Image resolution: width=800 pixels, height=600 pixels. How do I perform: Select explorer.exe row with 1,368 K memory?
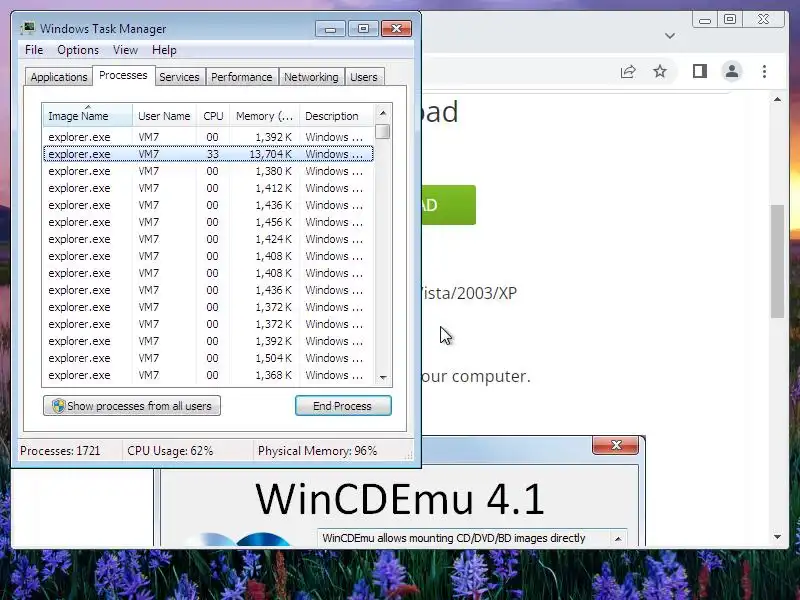(x=208, y=375)
